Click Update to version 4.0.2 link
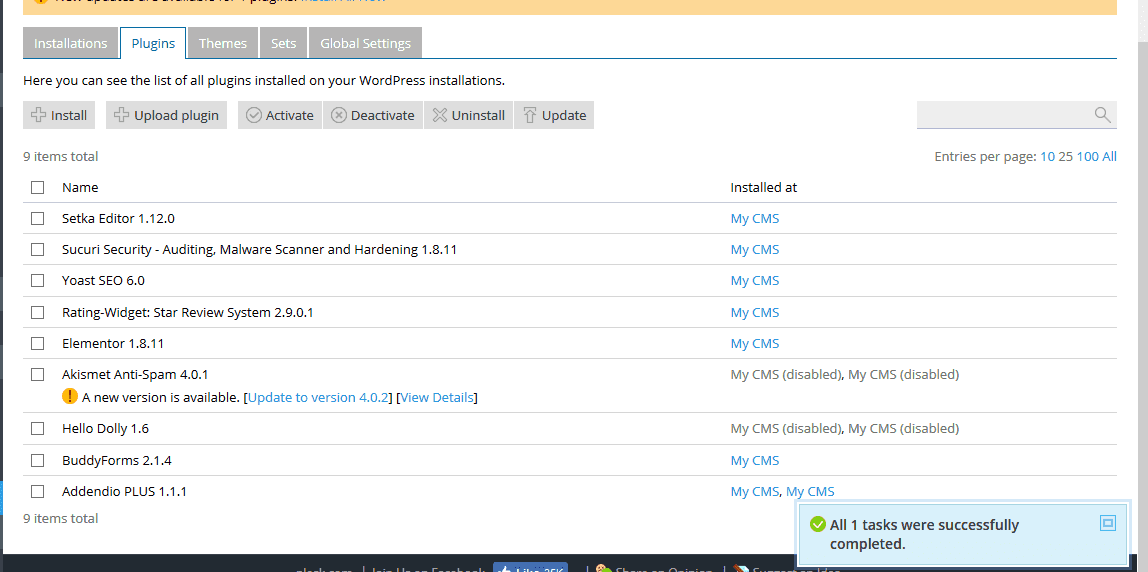The image size is (1148, 572). [318, 398]
